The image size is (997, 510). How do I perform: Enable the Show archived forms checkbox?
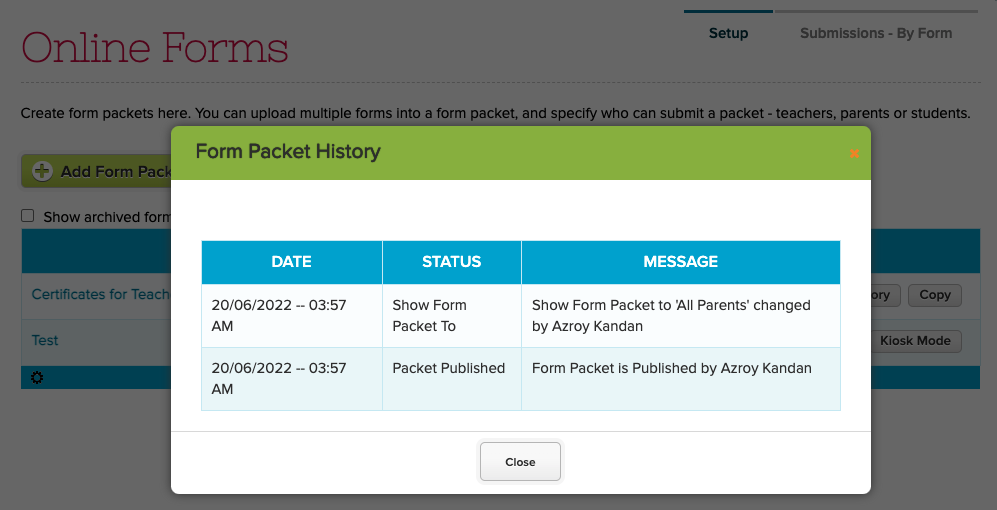point(28,216)
